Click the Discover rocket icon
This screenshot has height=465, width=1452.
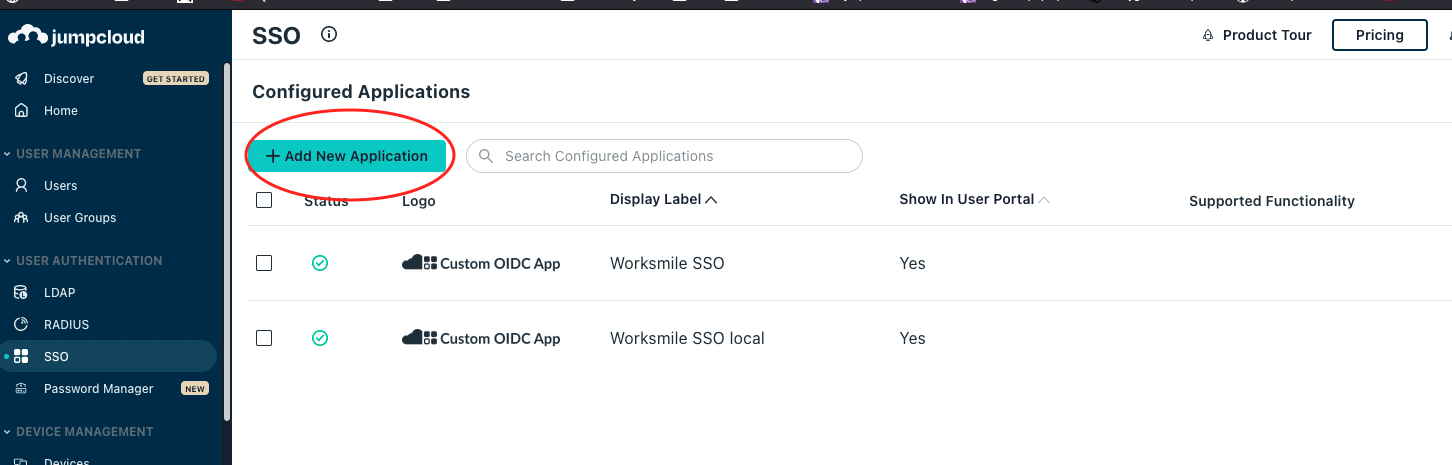pos(21,79)
